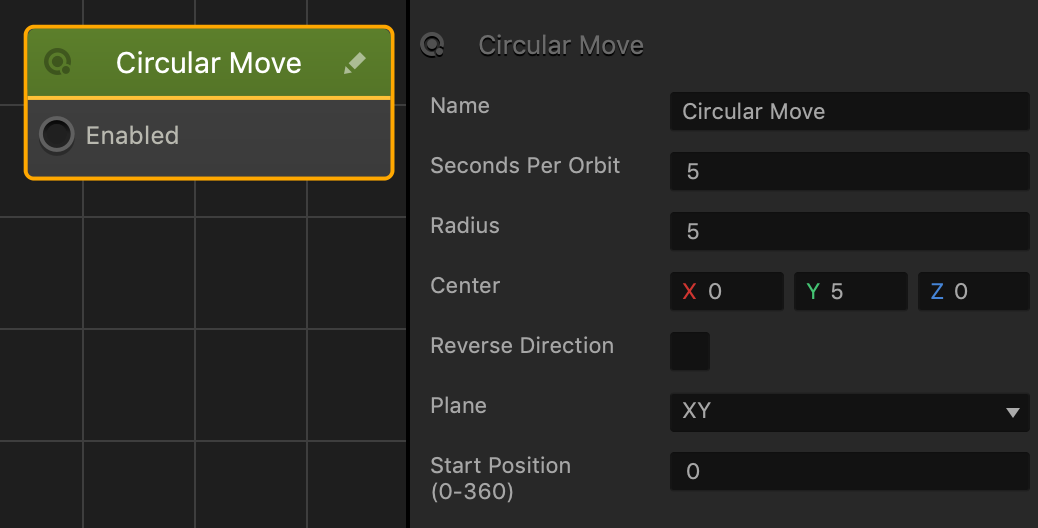Click the Circular Move inspector header icon
The width and height of the screenshot is (1038, 528).
tap(432, 45)
